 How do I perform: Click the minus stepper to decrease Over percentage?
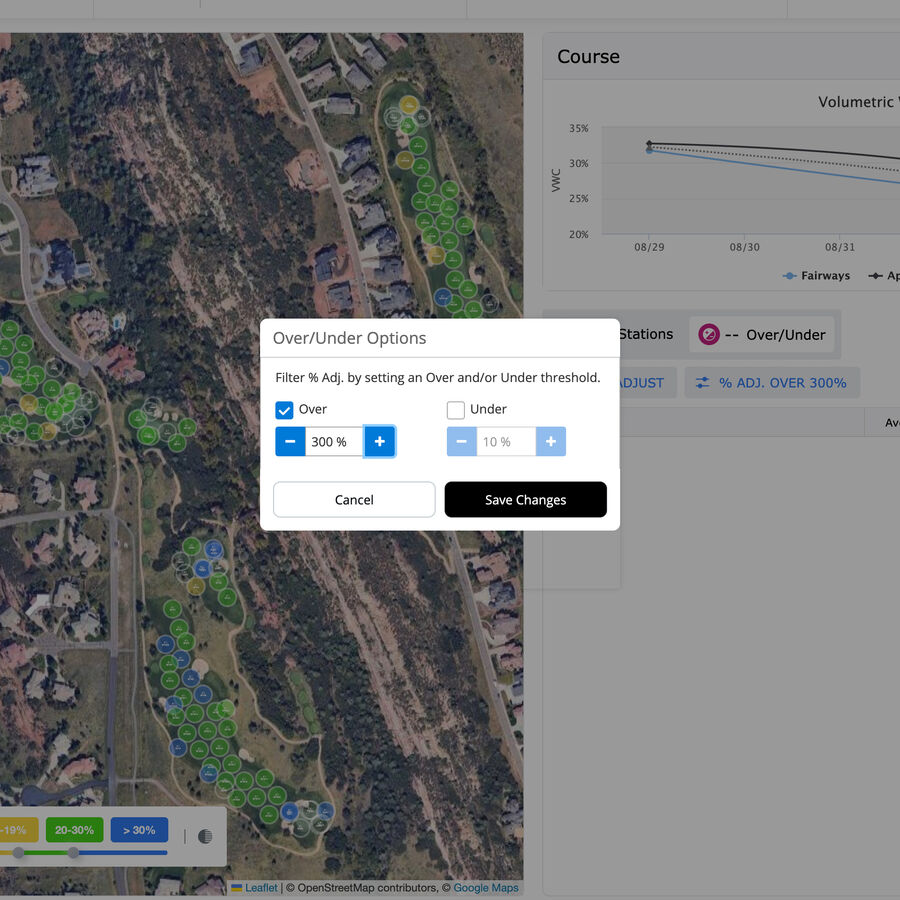click(x=290, y=441)
